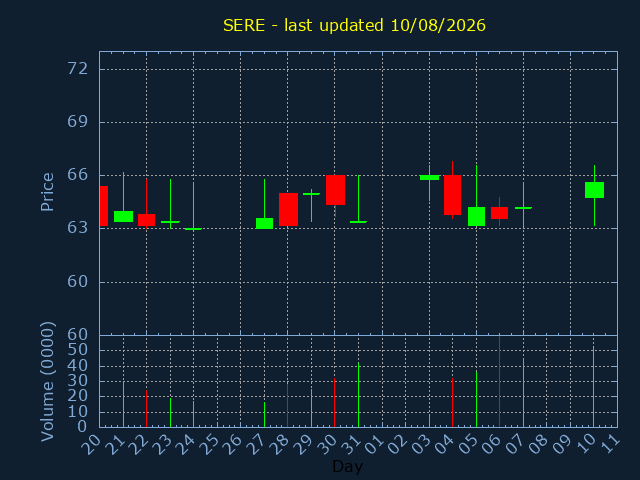Click the chart title SERE last updated
Image resolution: width=640 pixels, height=480 pixels.
coord(354,25)
